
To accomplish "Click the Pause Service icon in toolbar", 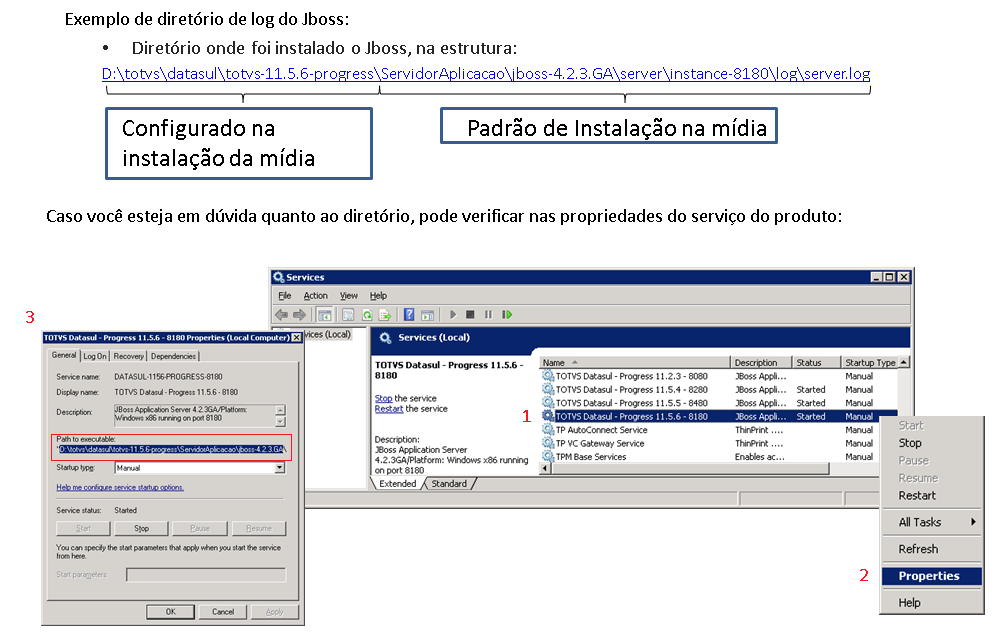I will [488, 315].
